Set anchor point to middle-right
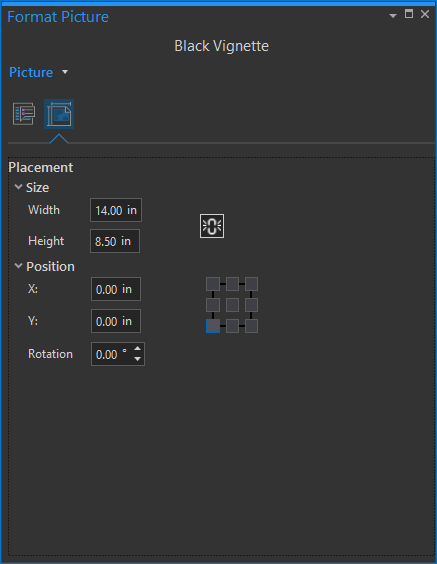The height and width of the screenshot is (564, 437). click(251, 305)
